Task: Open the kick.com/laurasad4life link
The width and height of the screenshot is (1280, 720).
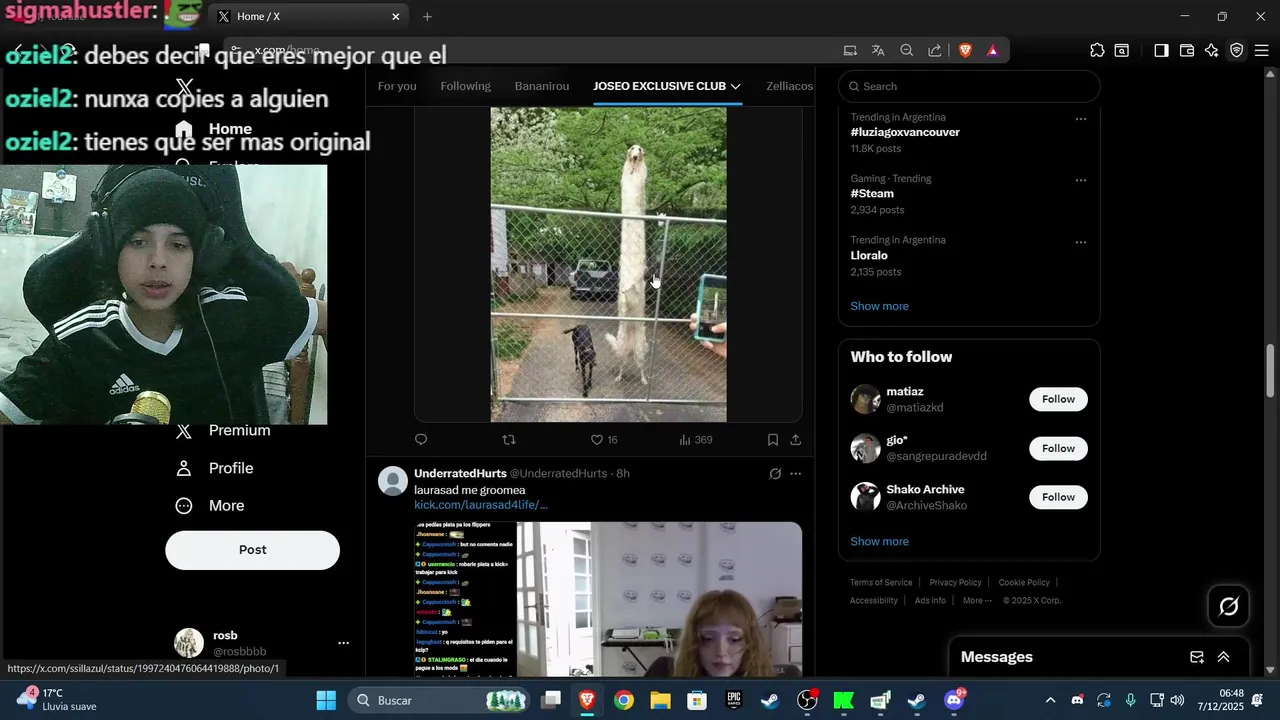Action: point(481,505)
